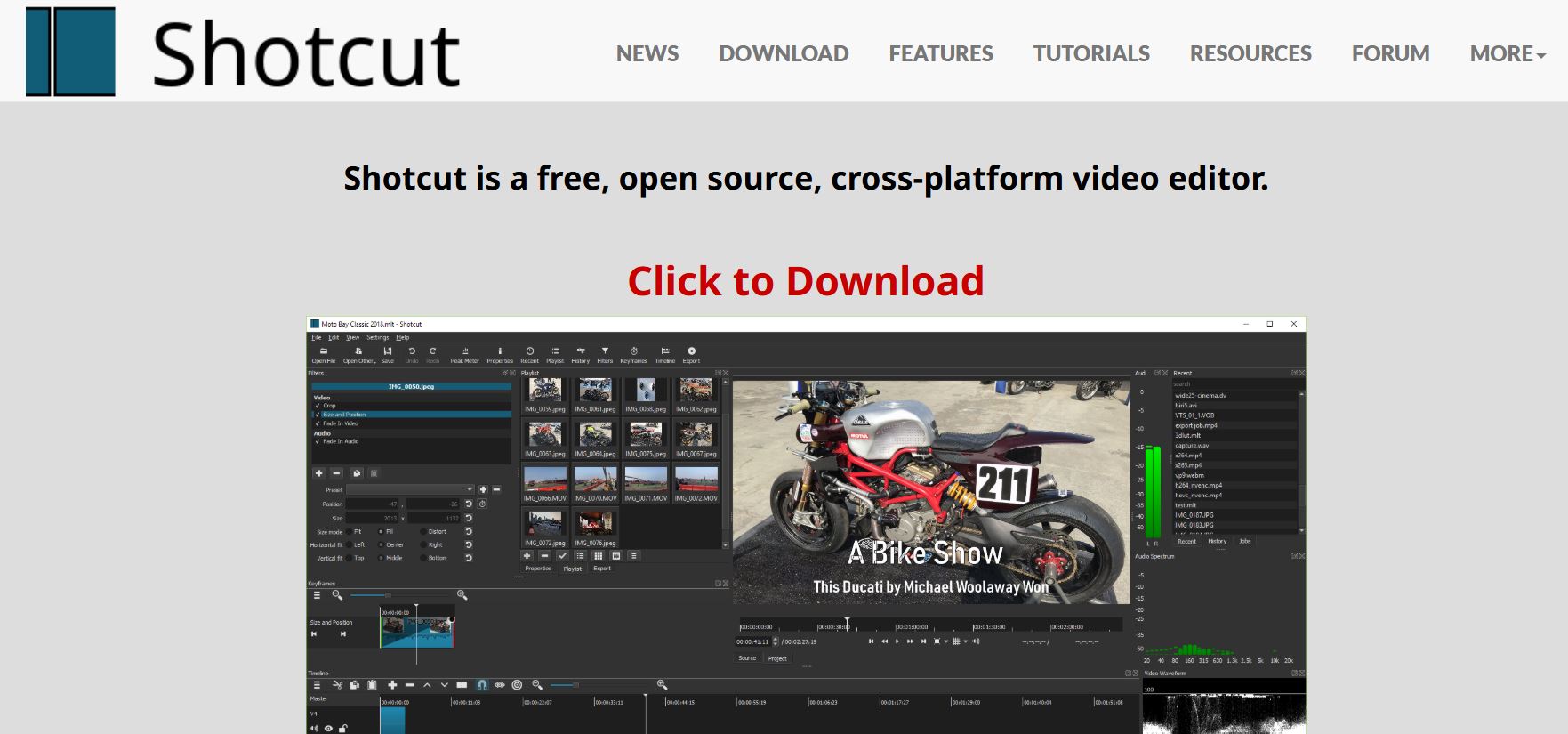Adjust the Keyframes zoom slider
The image size is (1568, 734).
(398, 594)
